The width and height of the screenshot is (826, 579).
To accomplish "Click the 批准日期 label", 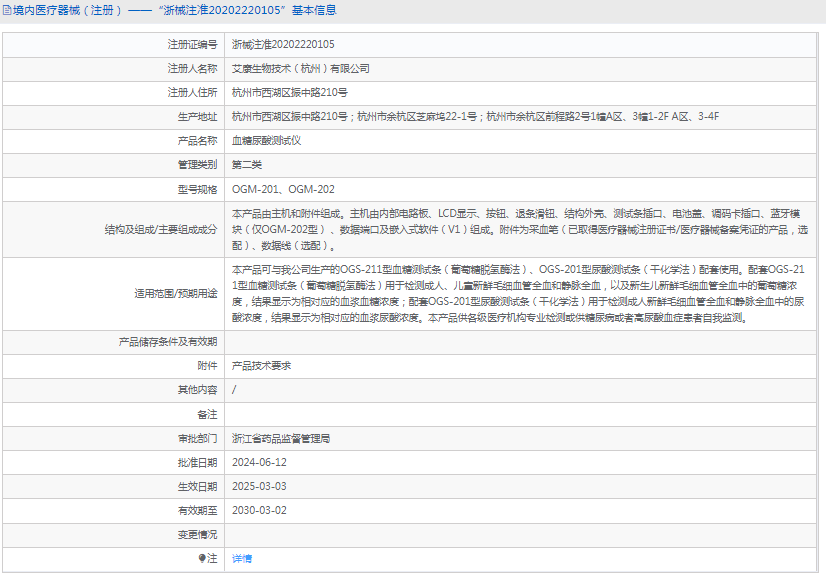I will point(197,463).
